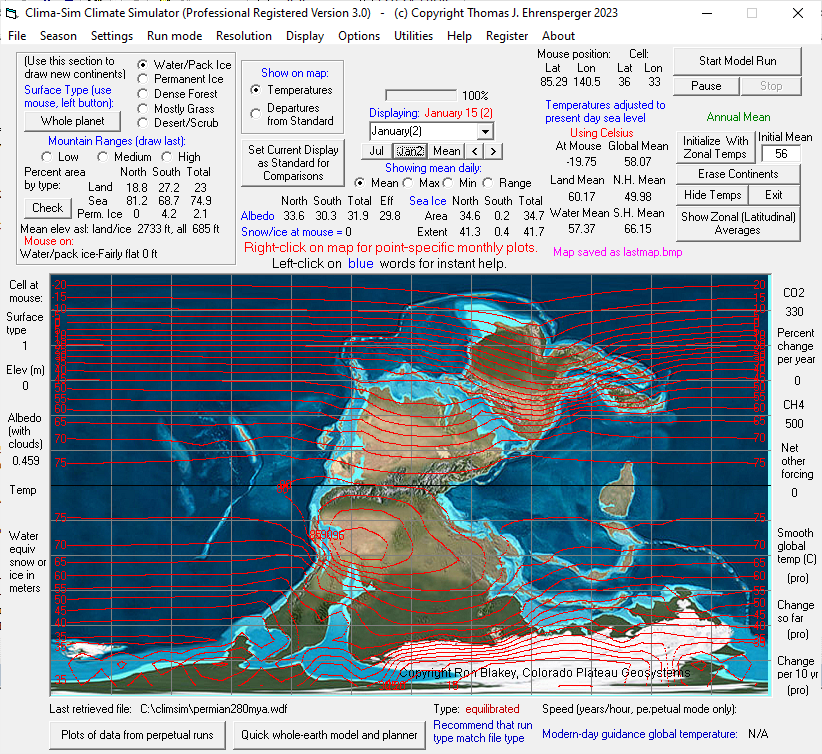Screen dimensions: 822x754
Task: Open Plots of data from perpetual runs
Action: [137, 735]
